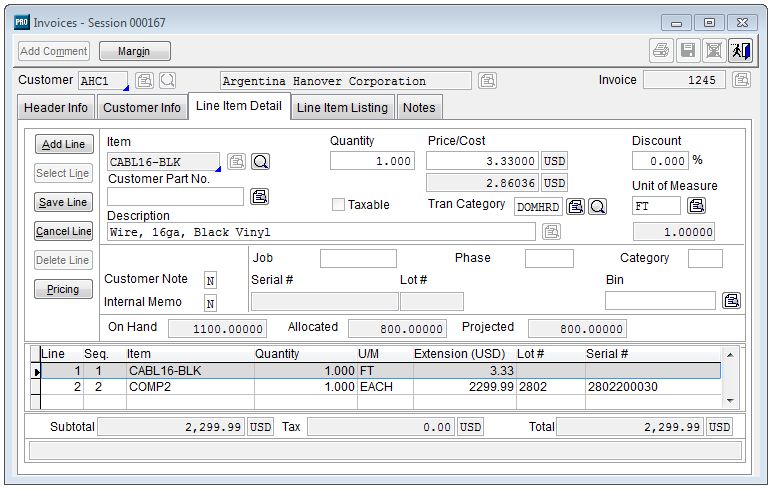Click icon at end of Description field
The height and width of the screenshot is (490, 771).
tap(551, 231)
